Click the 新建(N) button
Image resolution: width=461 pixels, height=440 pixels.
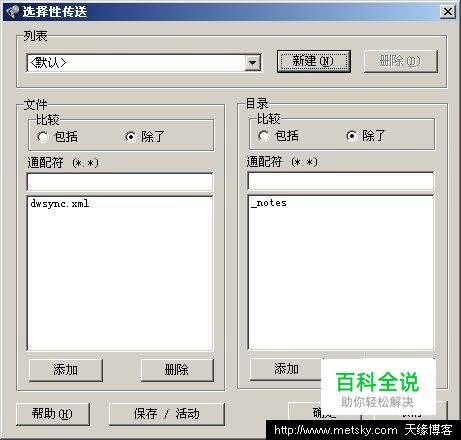(x=314, y=61)
